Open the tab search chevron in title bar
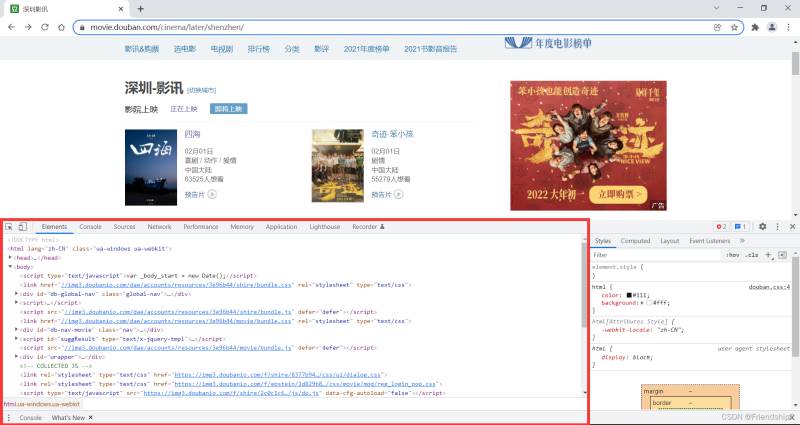Image resolution: width=800 pixels, height=425 pixels. (716, 8)
